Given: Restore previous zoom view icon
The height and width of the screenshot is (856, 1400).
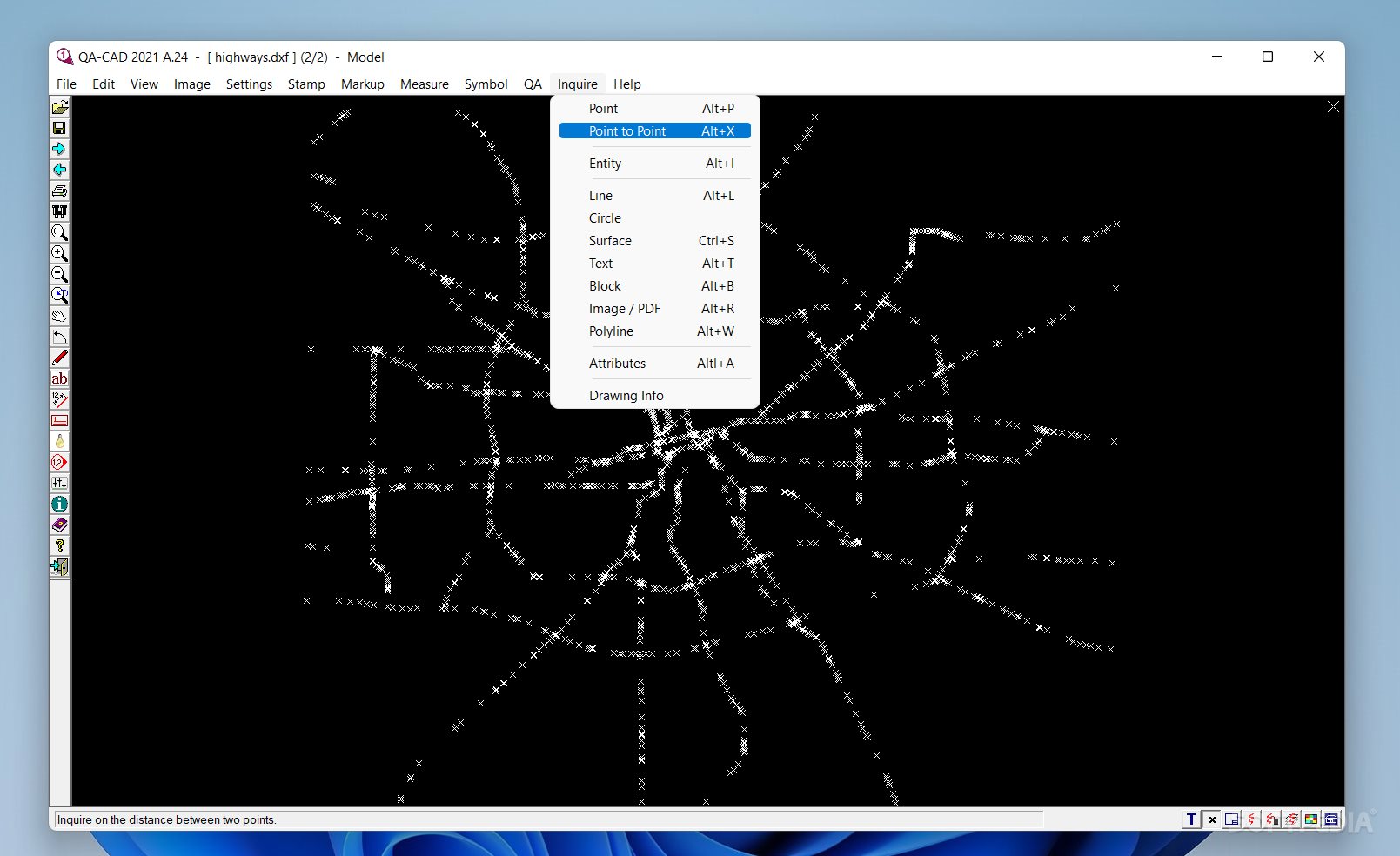Looking at the screenshot, I should [59, 295].
